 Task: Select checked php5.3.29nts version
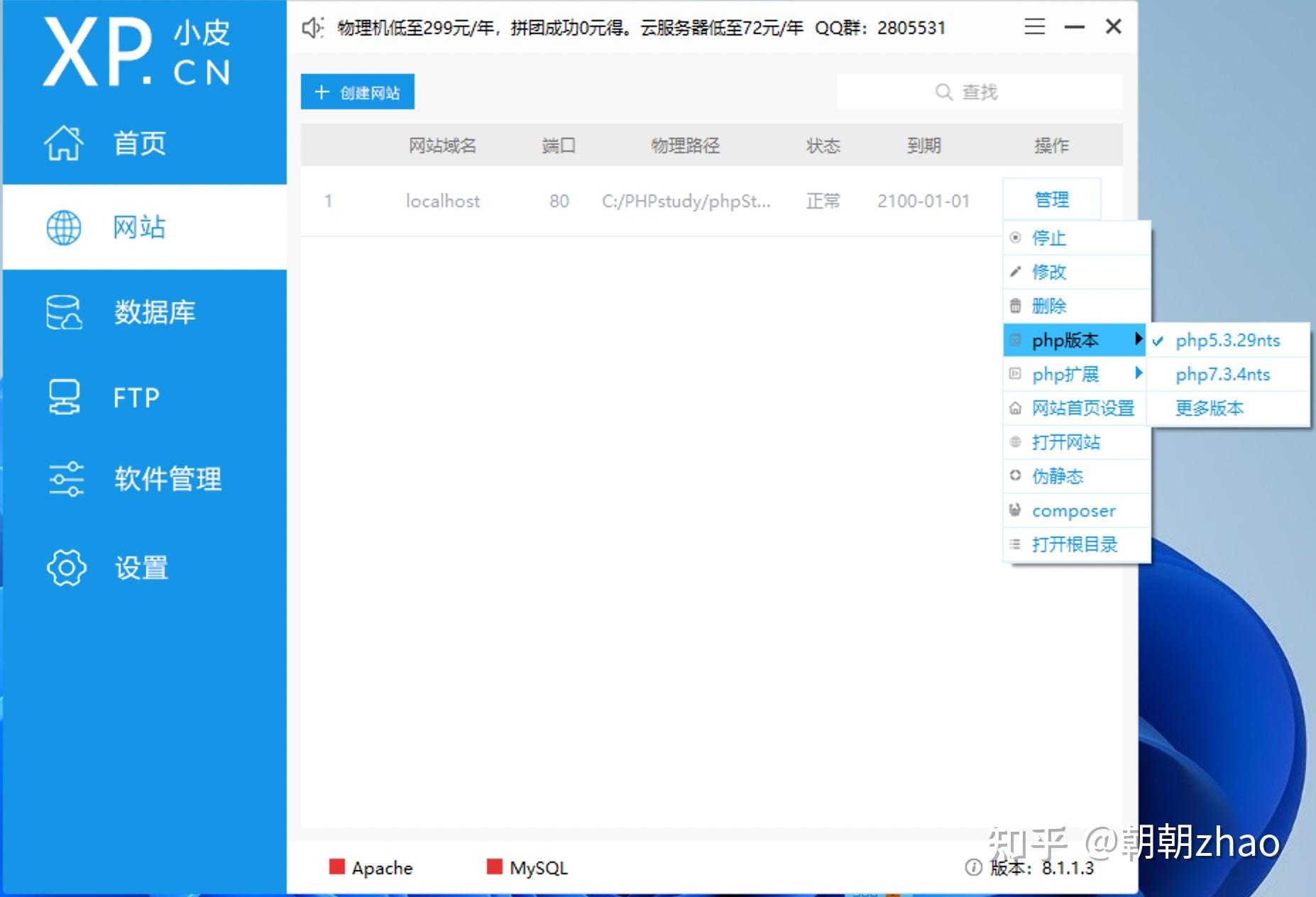click(1227, 340)
